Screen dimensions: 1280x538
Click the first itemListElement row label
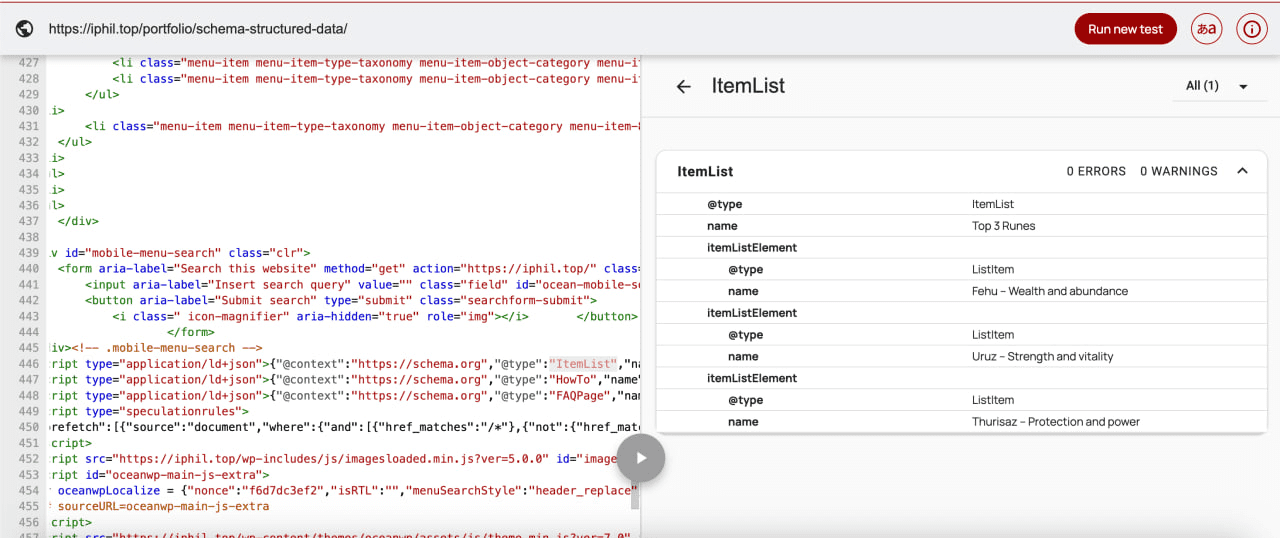(752, 248)
